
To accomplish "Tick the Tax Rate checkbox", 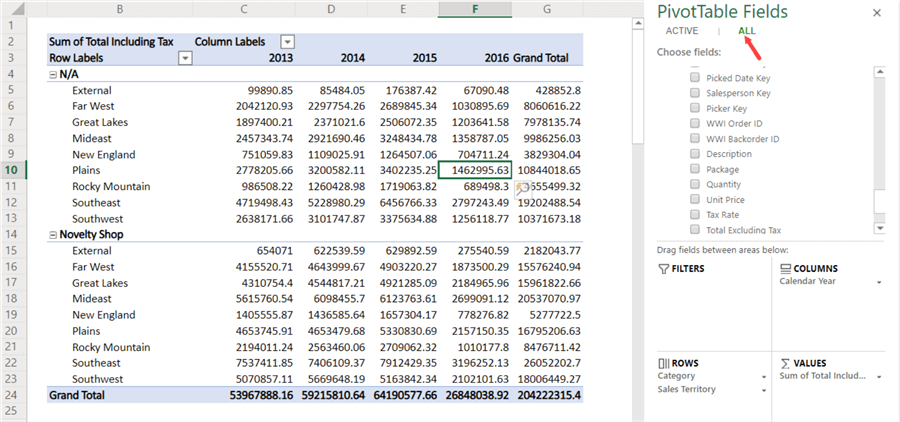I will pyautogui.click(x=695, y=215).
